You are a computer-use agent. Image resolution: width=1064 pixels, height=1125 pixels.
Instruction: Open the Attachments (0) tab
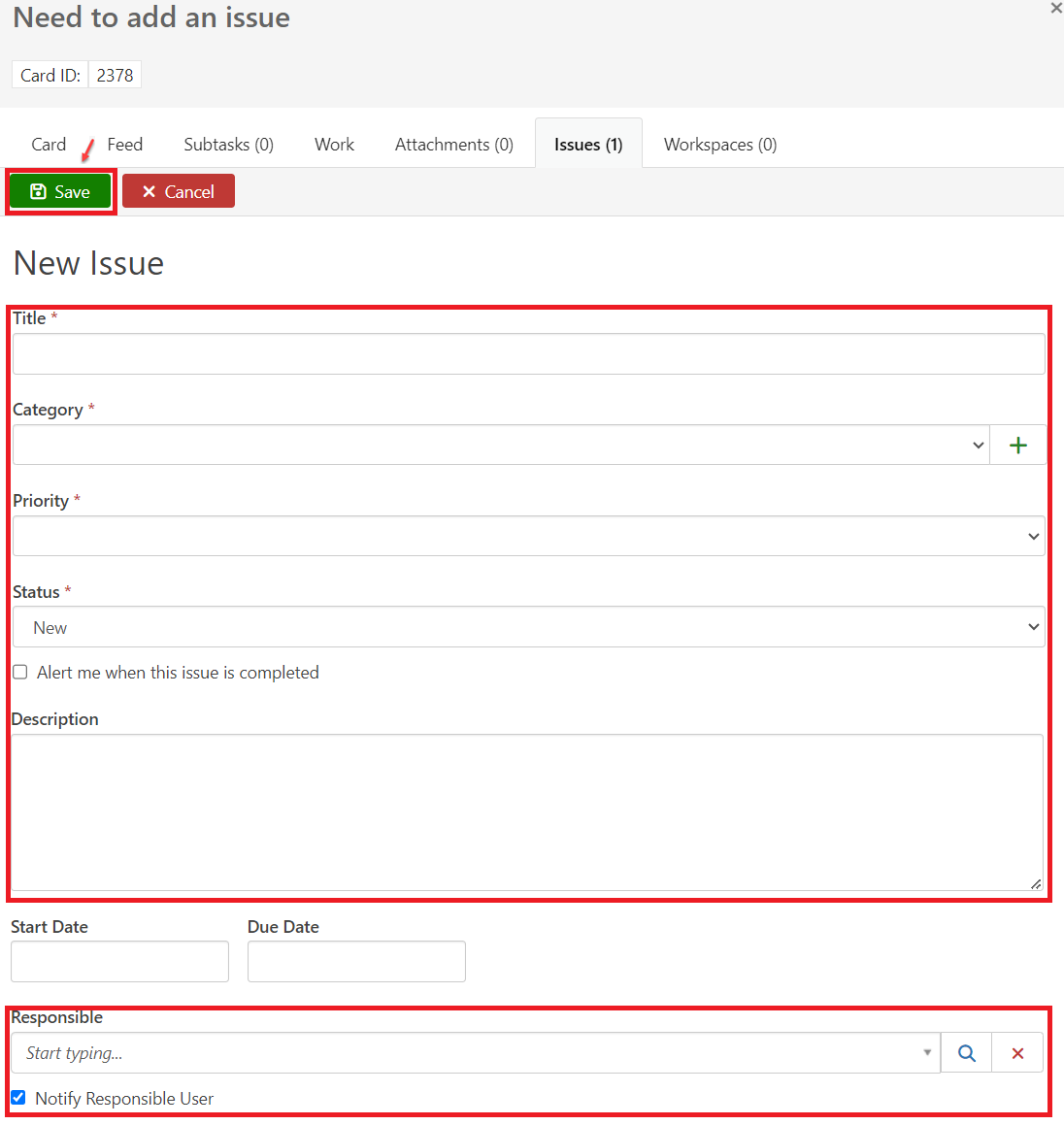[453, 145]
